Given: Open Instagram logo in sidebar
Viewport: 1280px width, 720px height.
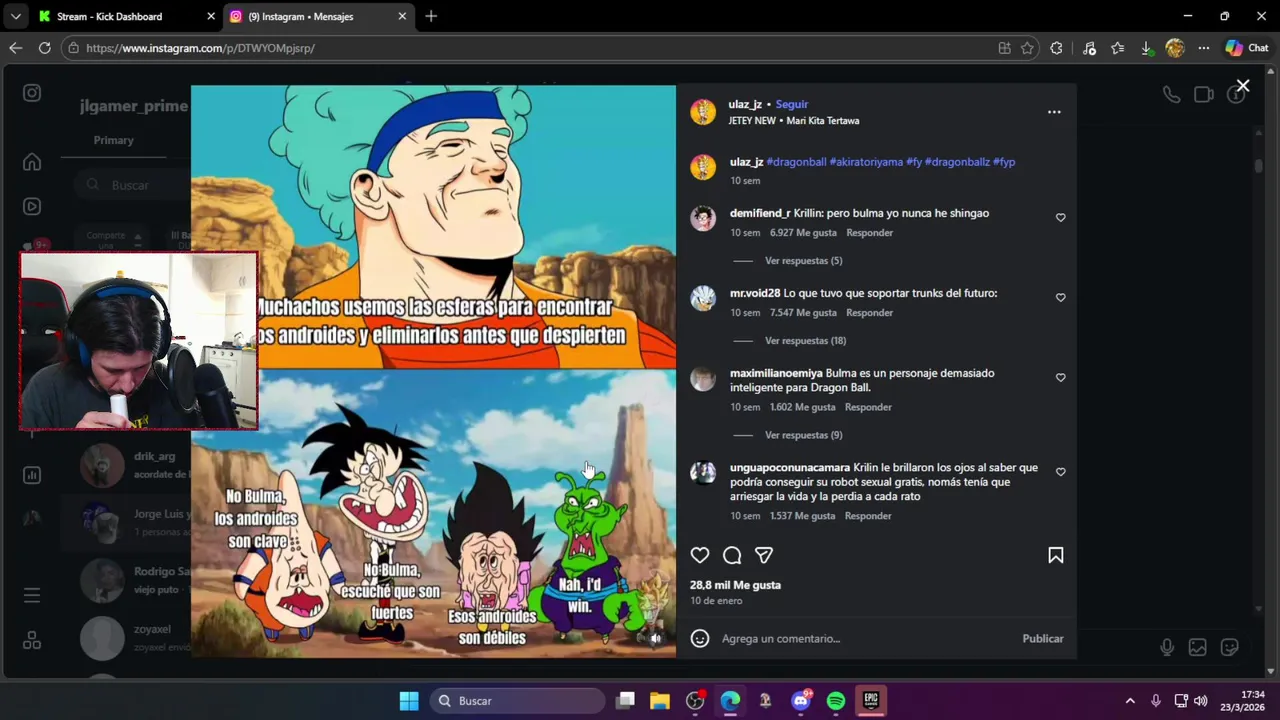Looking at the screenshot, I should tap(32, 93).
